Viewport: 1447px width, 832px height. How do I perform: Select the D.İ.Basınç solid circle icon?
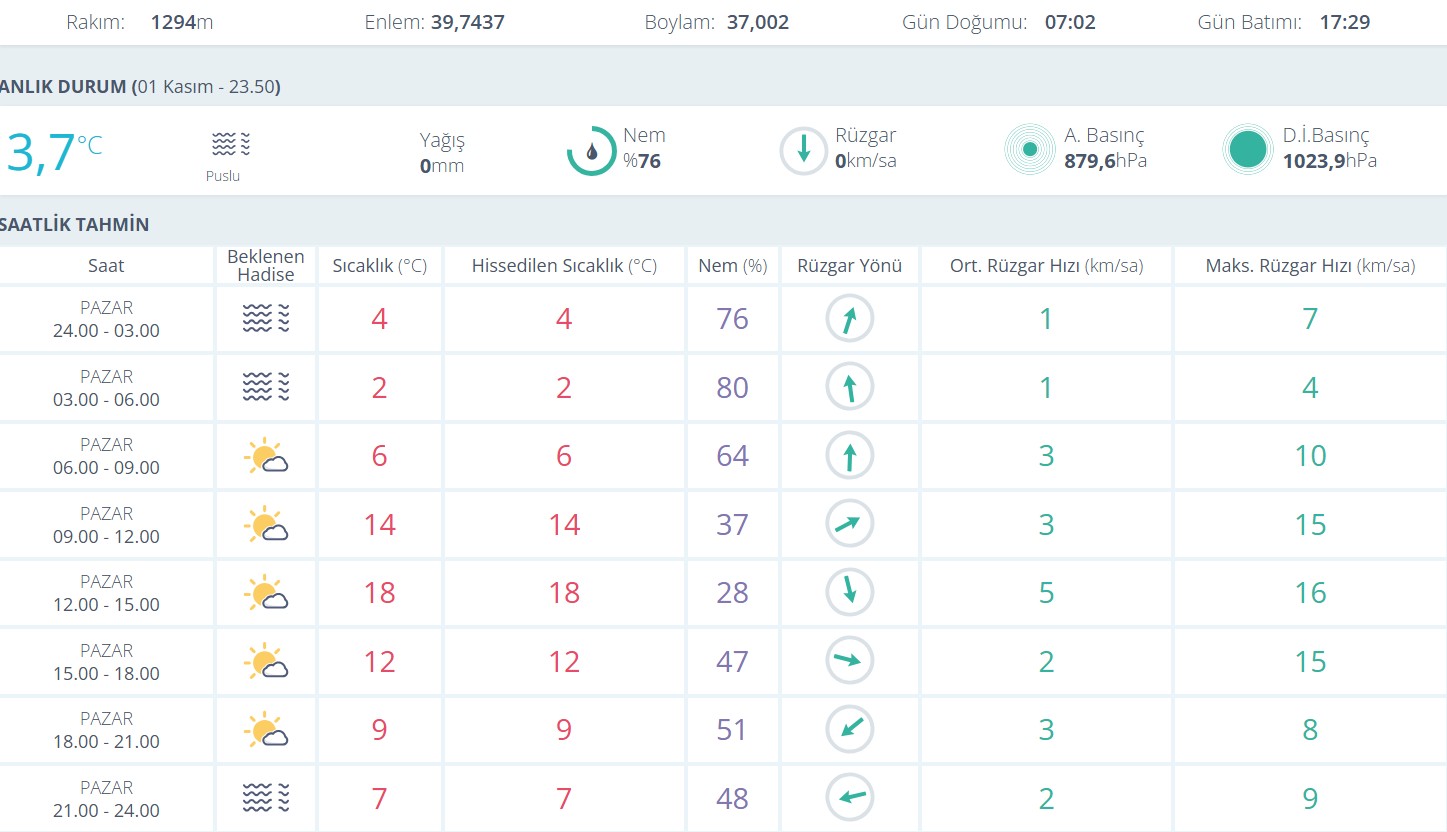(1247, 150)
